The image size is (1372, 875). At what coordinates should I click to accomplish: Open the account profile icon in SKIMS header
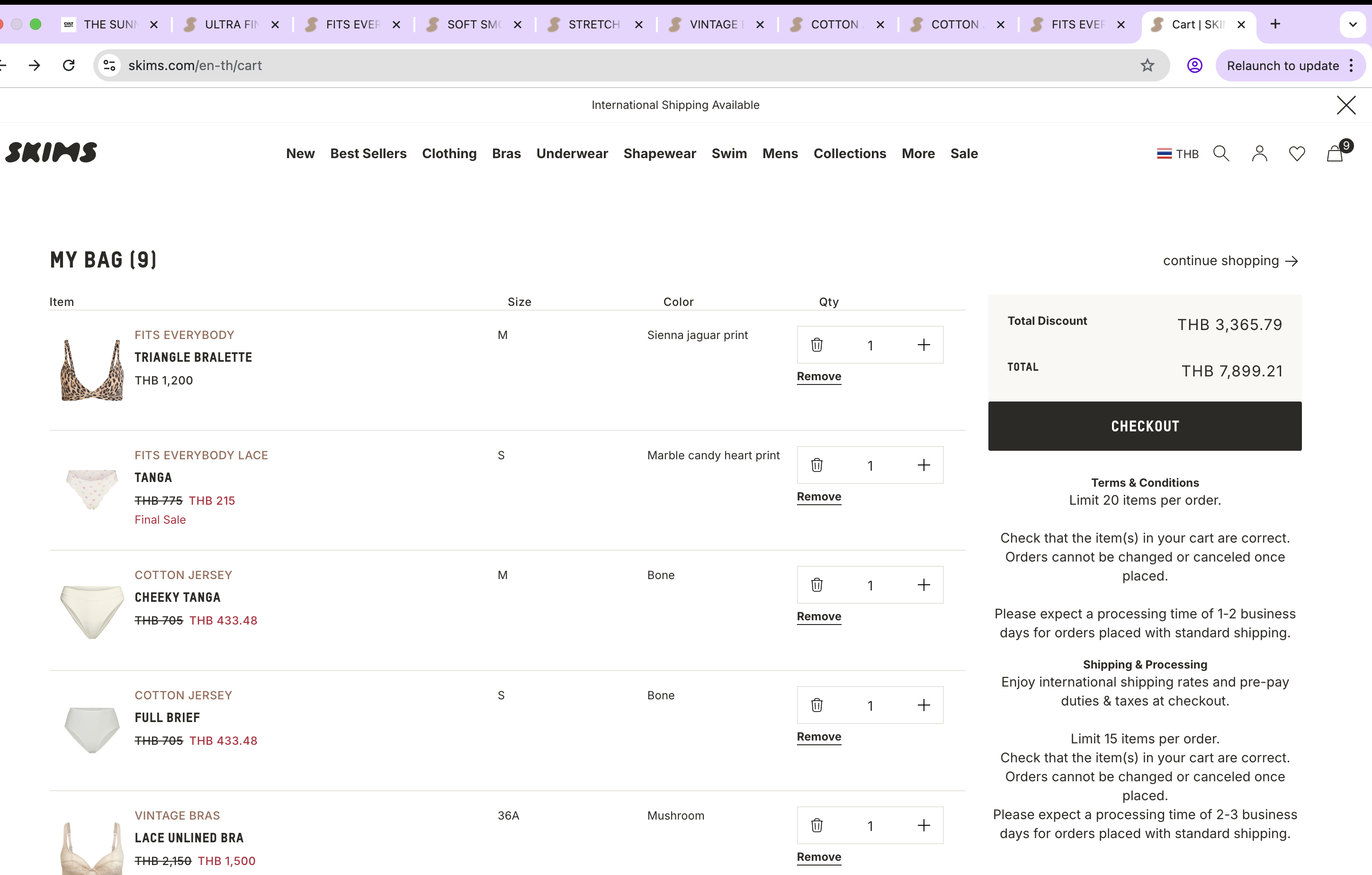pyautogui.click(x=1259, y=153)
